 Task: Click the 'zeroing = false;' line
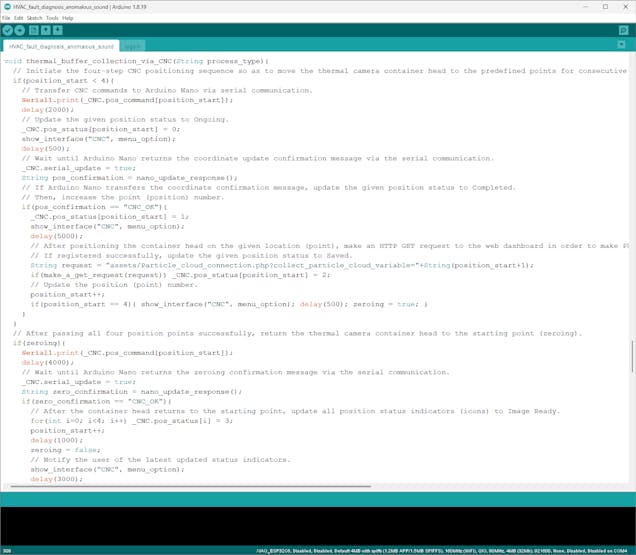[65, 450]
